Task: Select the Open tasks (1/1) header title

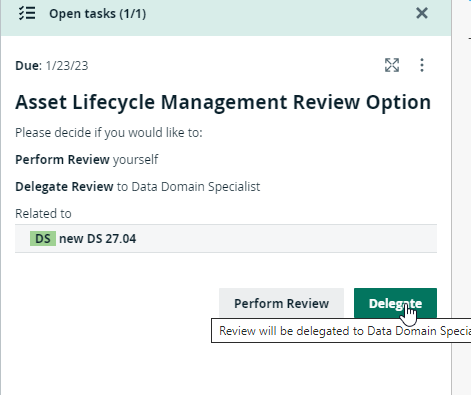Action: (x=98, y=14)
